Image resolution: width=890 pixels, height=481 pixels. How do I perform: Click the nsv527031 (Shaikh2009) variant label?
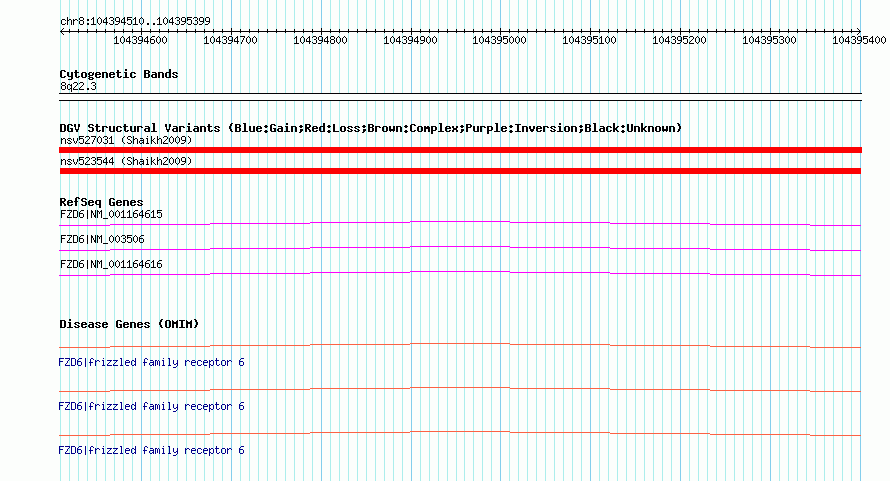(126, 140)
